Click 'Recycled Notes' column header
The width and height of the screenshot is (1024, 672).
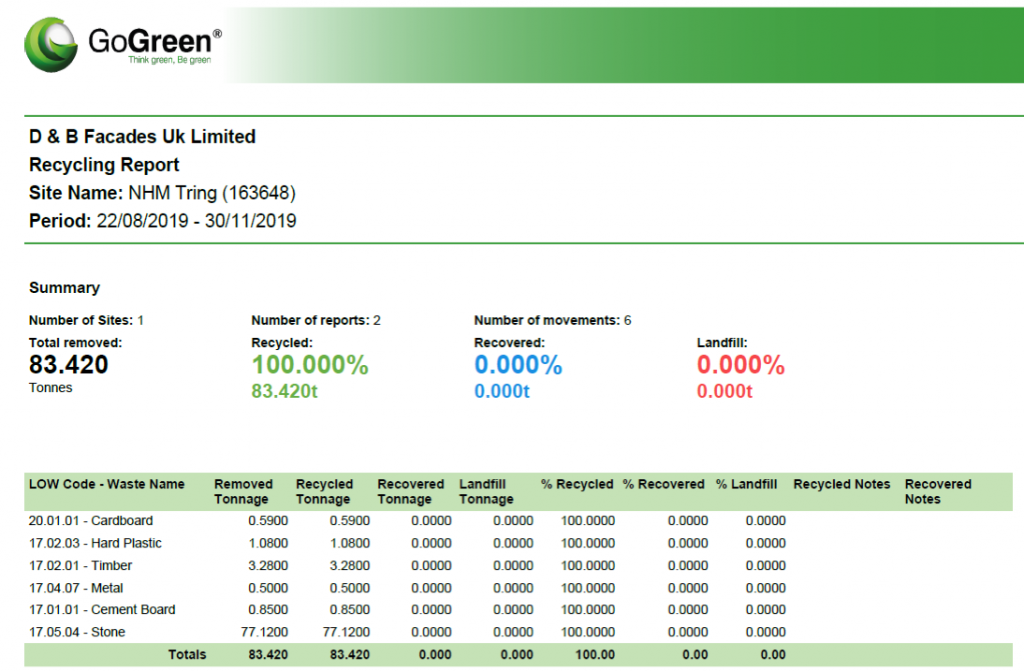pyautogui.click(x=842, y=484)
